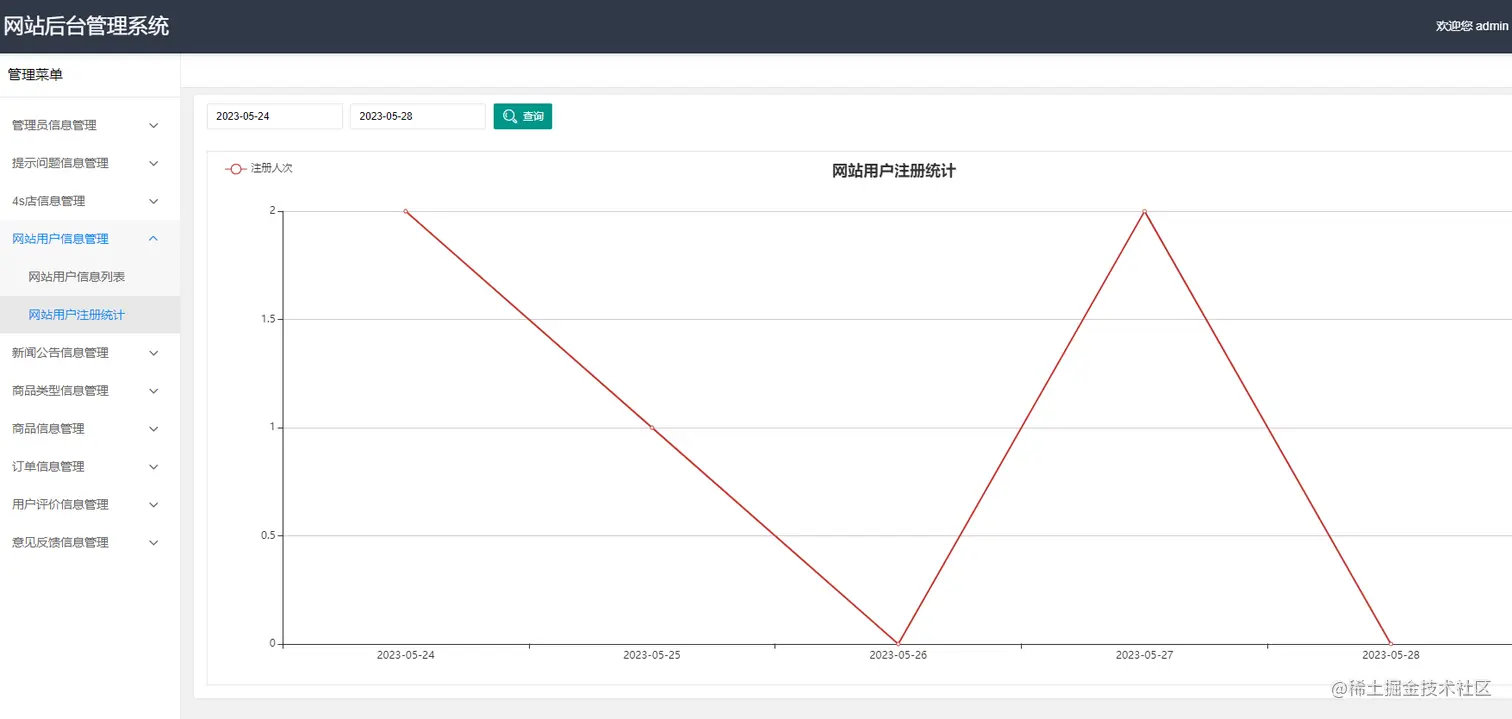Click the 查询 search button
This screenshot has width=1512, height=719.
(523, 116)
